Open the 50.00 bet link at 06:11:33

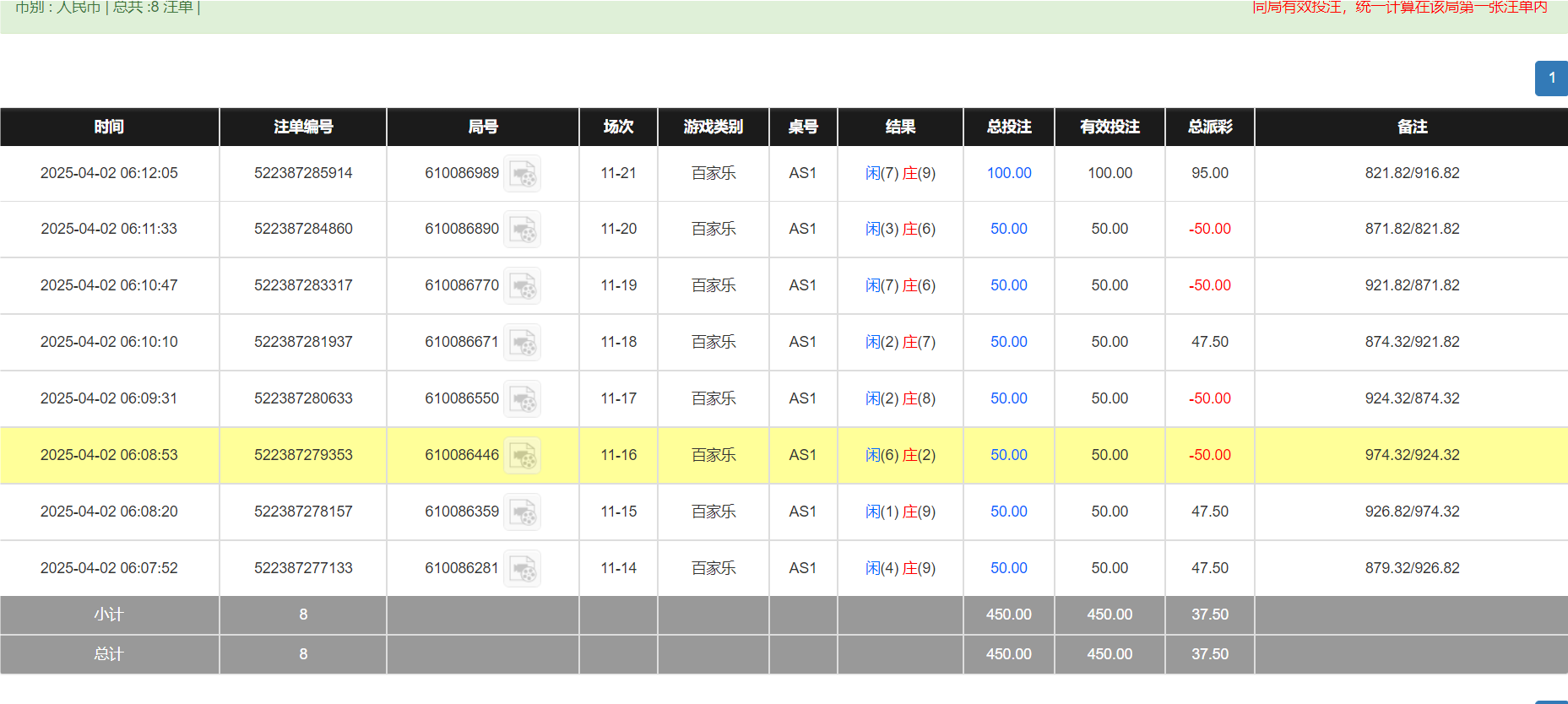1008,229
